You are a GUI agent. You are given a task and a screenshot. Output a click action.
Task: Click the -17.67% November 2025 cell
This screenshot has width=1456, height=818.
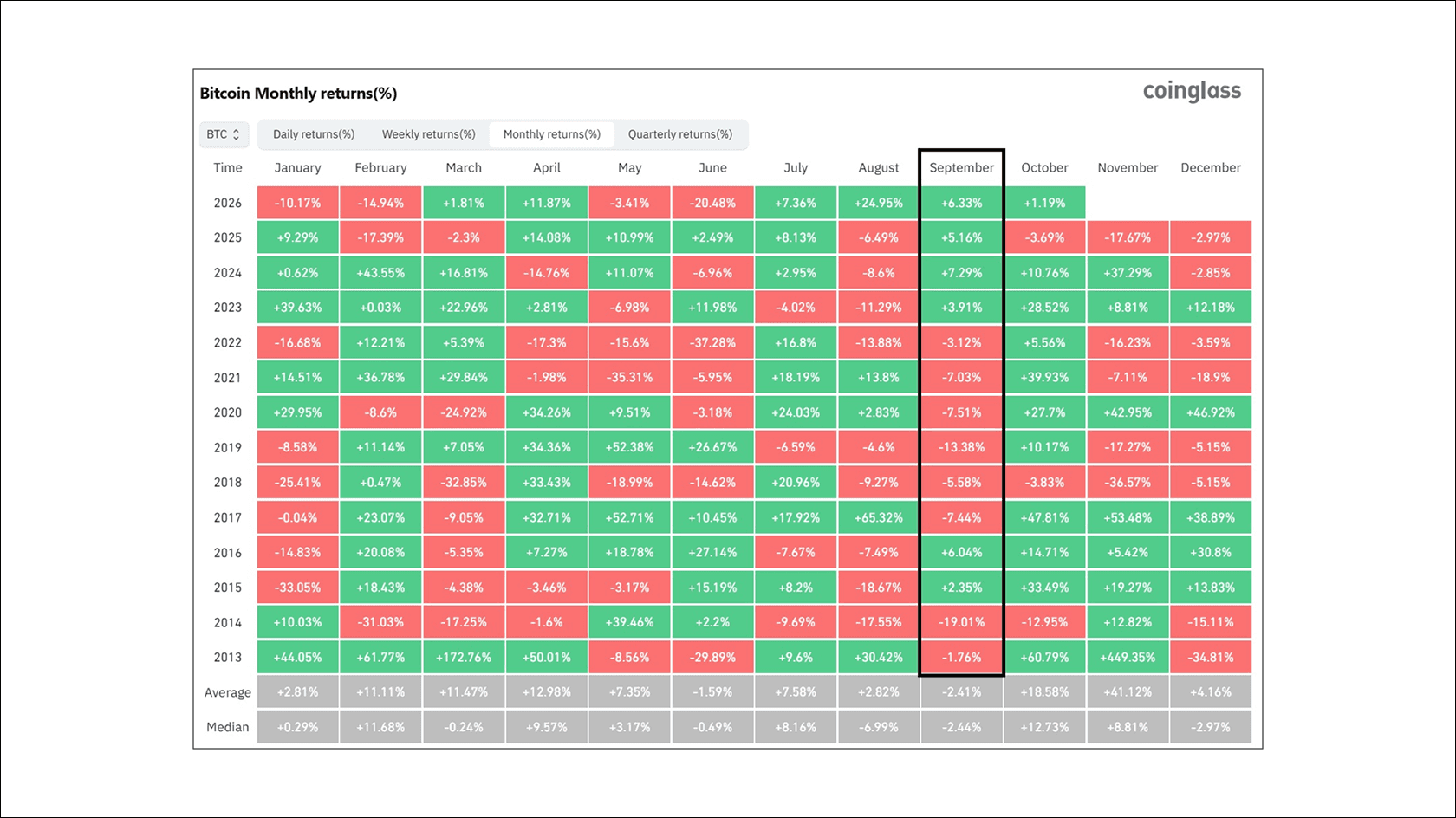1128,237
